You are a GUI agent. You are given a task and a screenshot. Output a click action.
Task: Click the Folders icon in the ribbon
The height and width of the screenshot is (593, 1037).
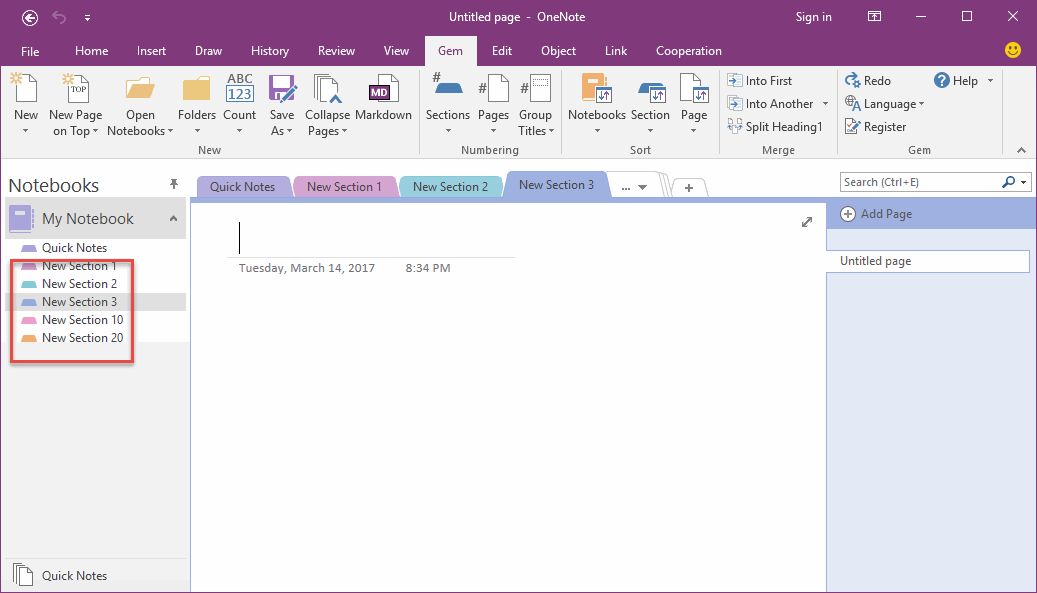pos(196,89)
